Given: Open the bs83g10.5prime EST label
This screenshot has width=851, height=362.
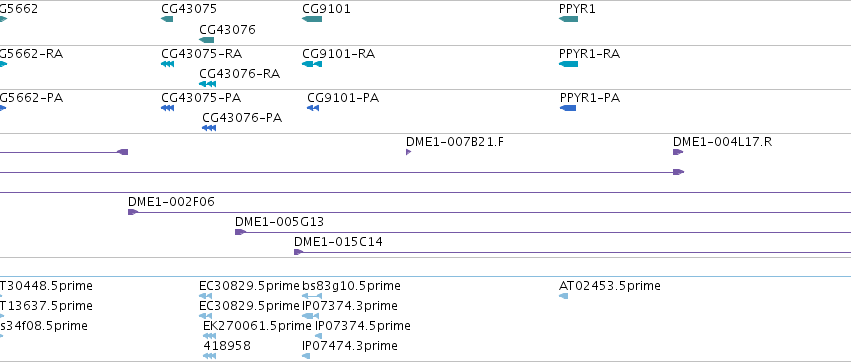Looking at the screenshot, I should point(351,286).
